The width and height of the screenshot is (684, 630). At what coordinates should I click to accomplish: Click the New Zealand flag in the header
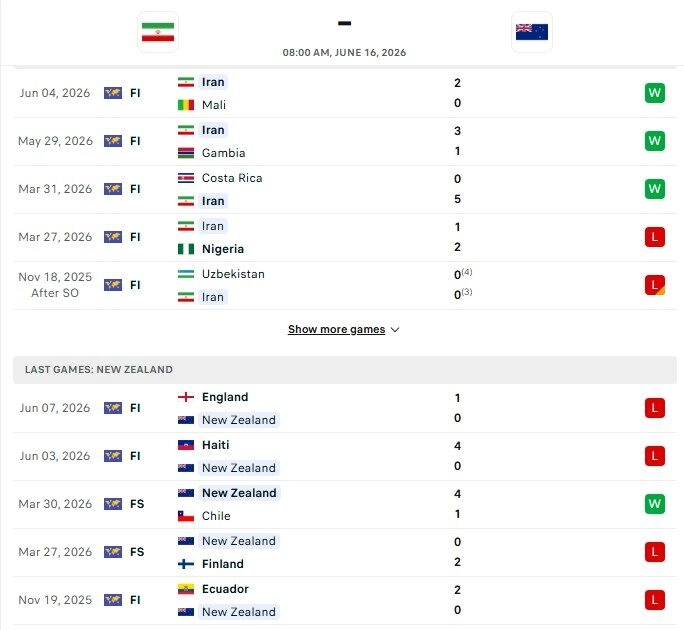(532, 32)
